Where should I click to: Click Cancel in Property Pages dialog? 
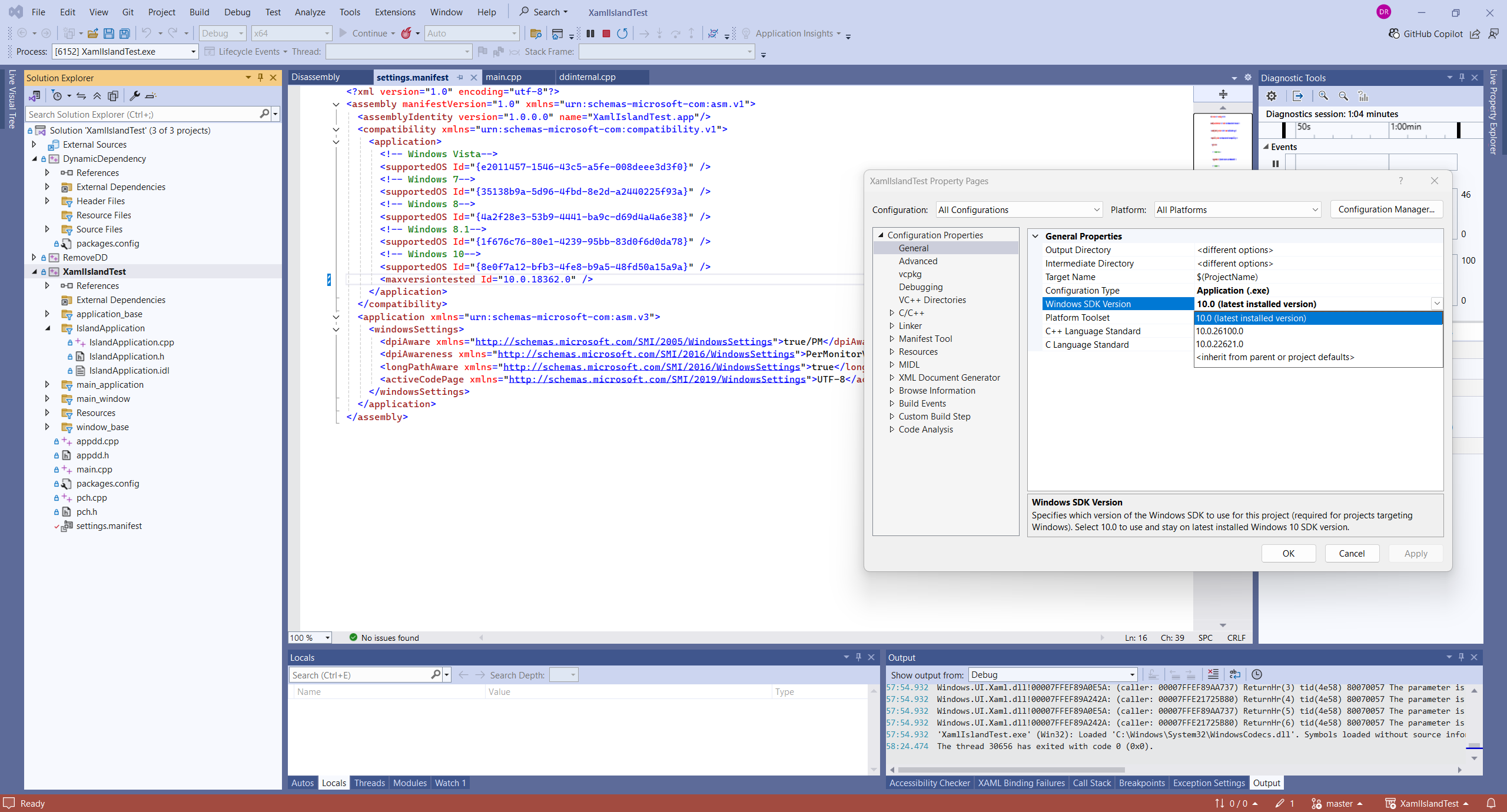1352,554
